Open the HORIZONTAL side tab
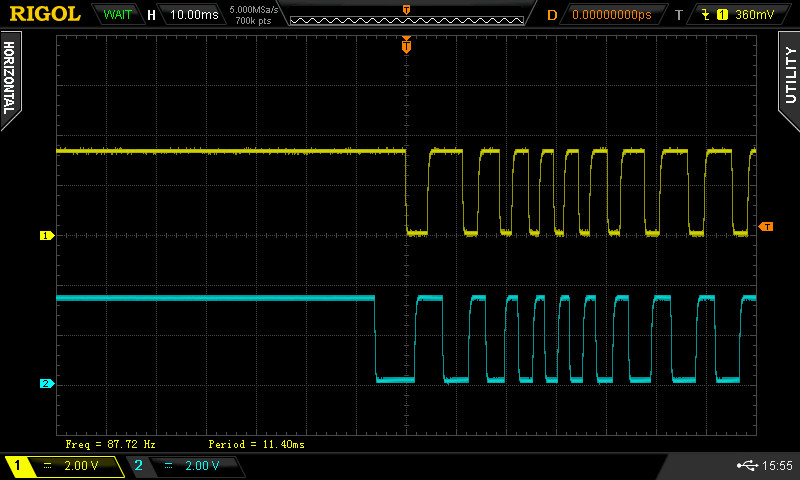The width and height of the screenshot is (800, 480). tap(10, 77)
